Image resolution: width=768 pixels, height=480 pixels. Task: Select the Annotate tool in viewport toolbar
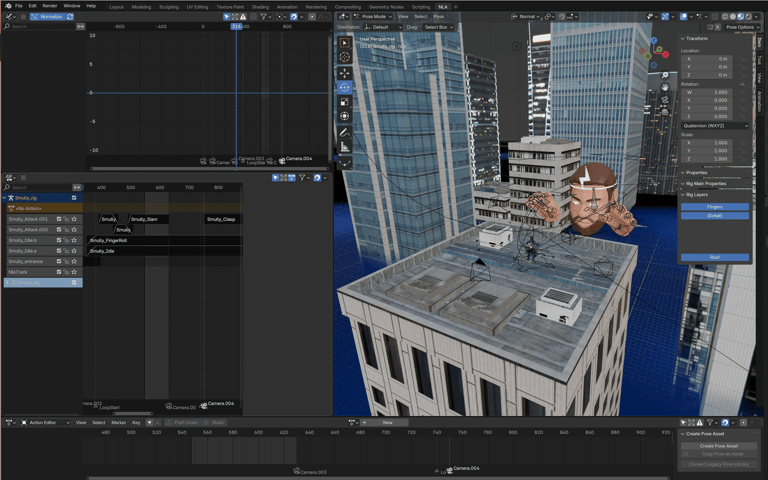point(345,133)
